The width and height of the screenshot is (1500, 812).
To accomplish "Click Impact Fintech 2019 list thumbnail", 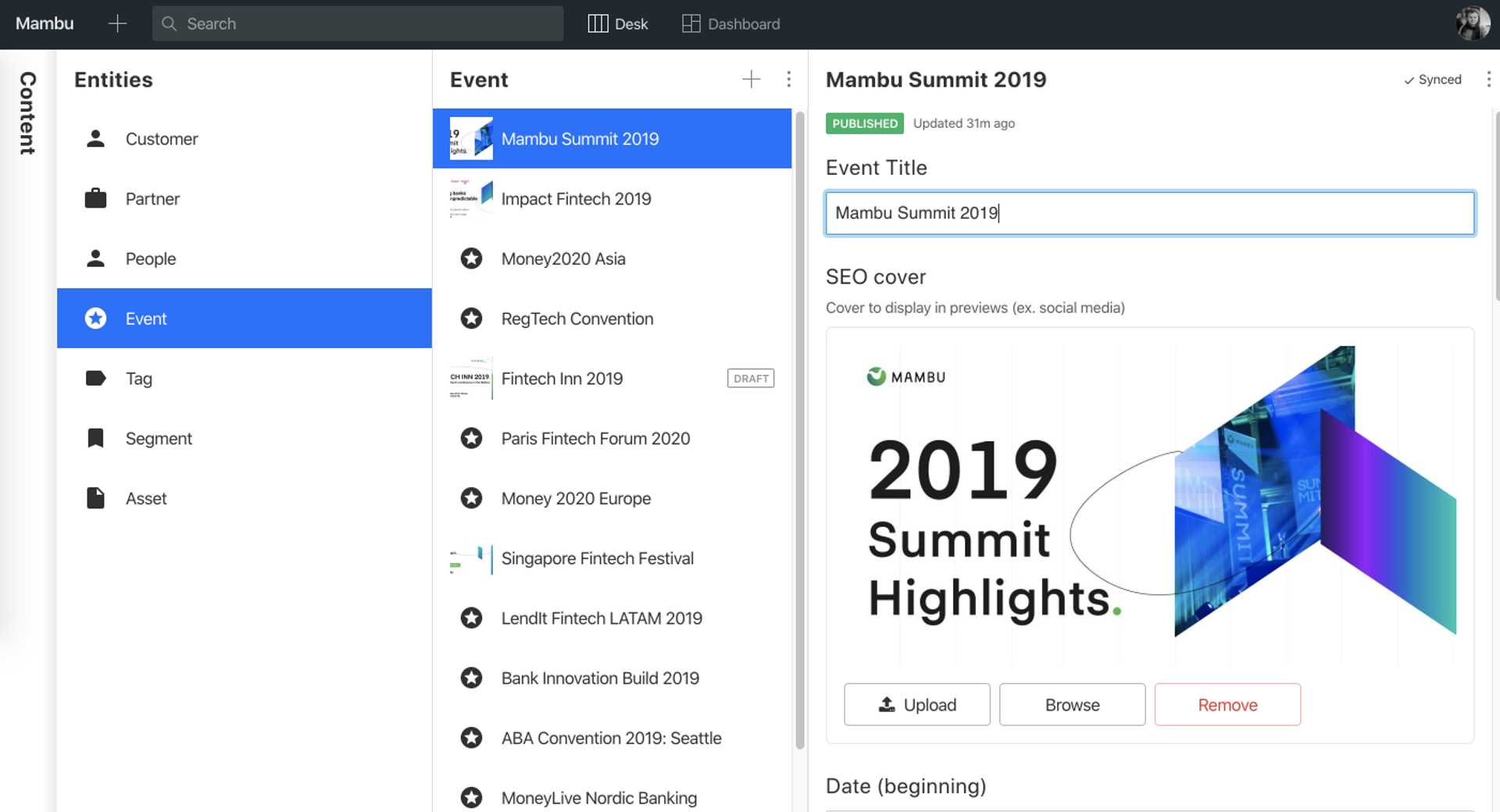I will pyautogui.click(x=471, y=198).
